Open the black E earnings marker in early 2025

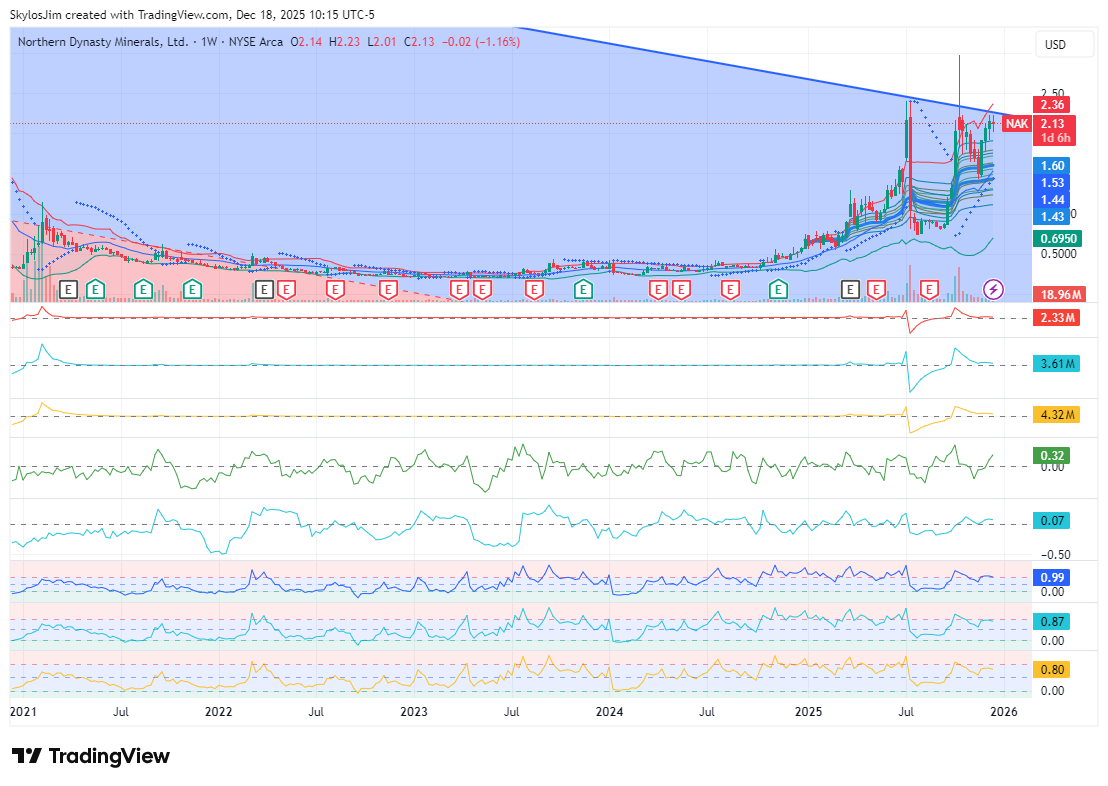coord(850,289)
